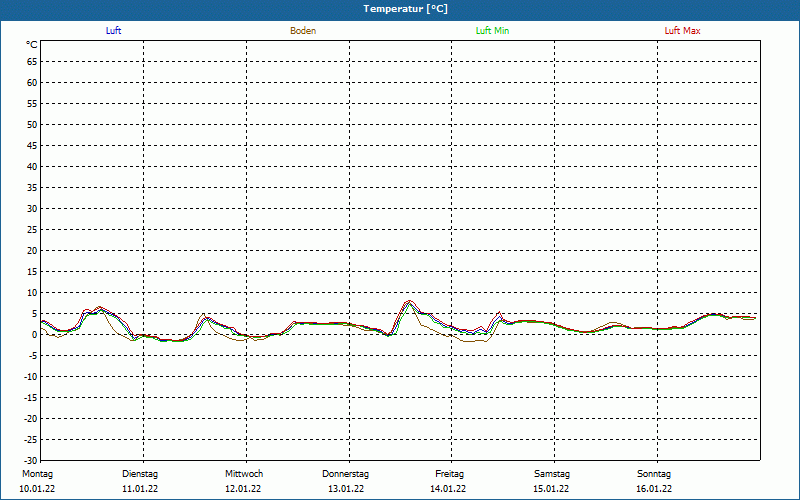The height and width of the screenshot is (500, 800).
Task: Click the 'Donnerstag' day label
Action: 345,474
